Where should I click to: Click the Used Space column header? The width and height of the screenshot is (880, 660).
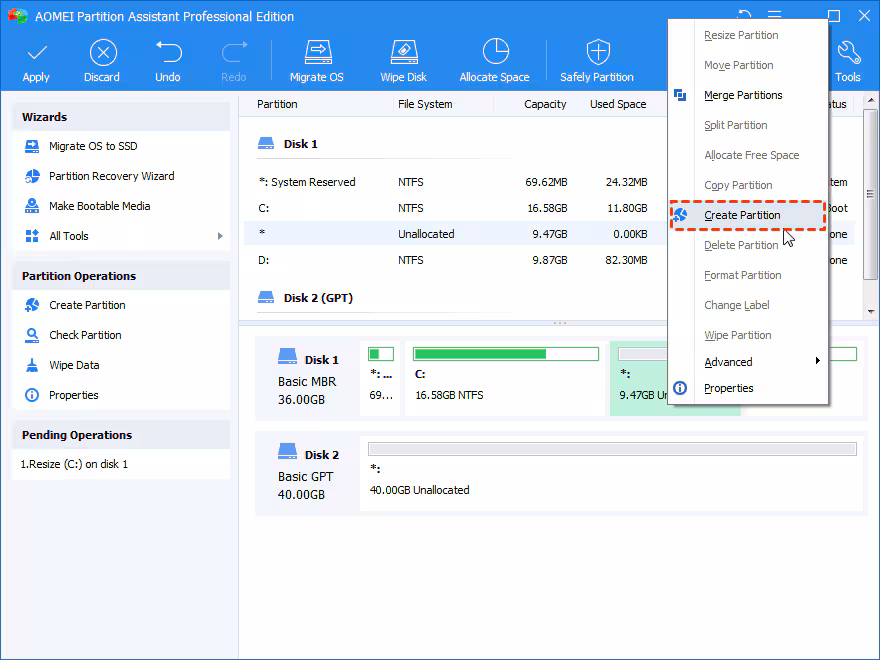coord(618,104)
